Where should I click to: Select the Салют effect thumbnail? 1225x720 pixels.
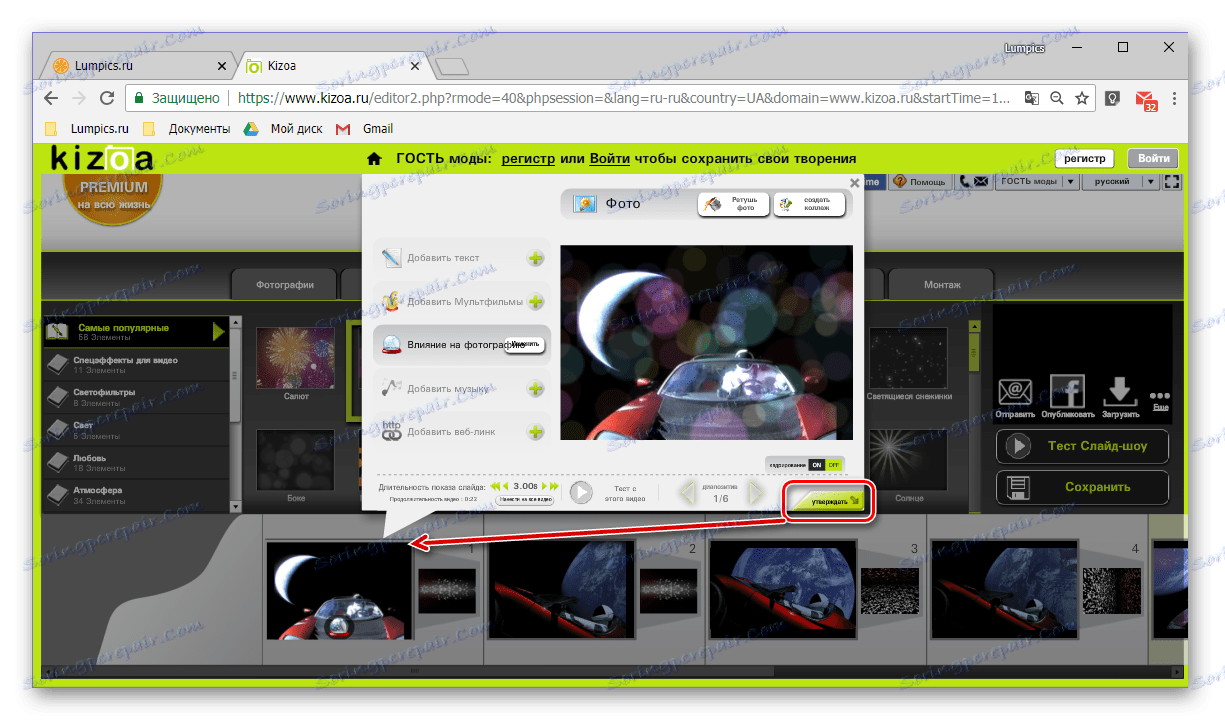[x=296, y=358]
